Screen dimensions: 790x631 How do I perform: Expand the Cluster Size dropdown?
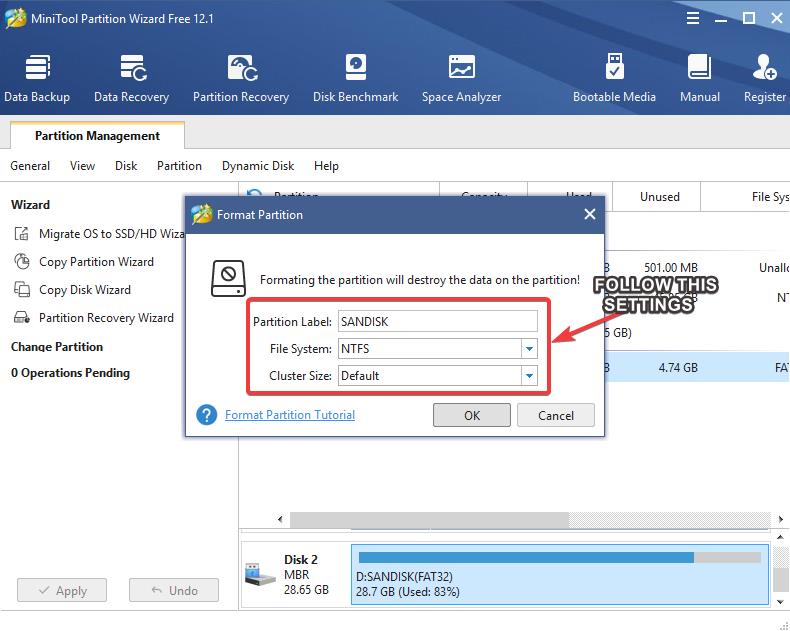pos(529,376)
